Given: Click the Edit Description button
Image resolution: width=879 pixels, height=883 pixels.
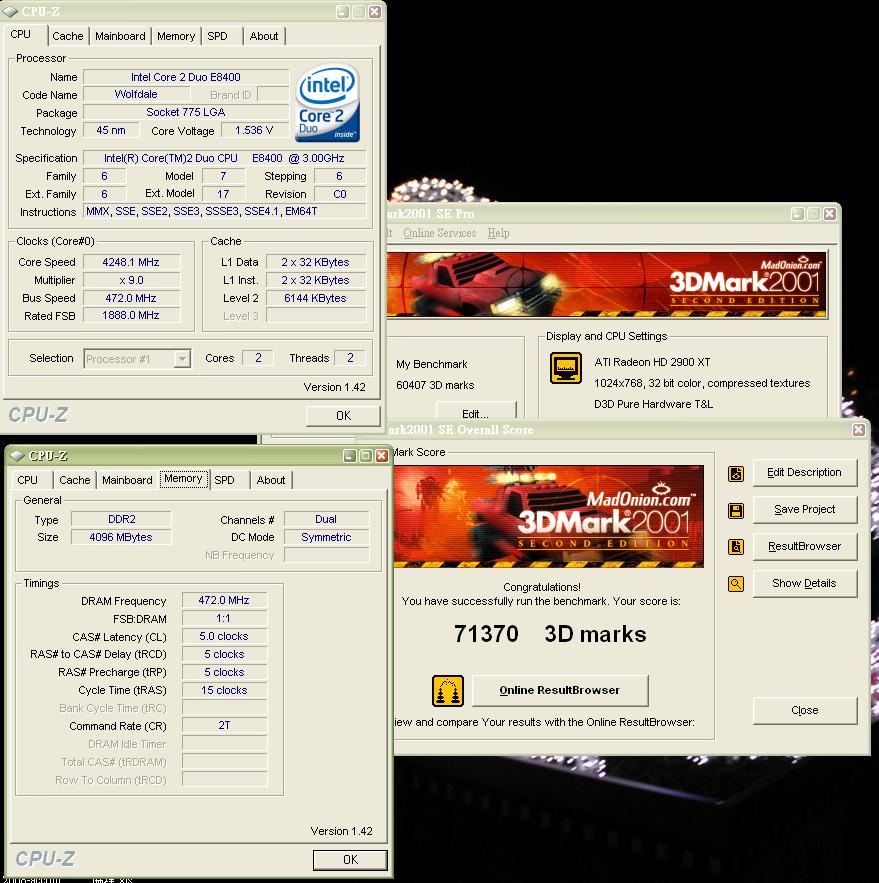Looking at the screenshot, I should (805, 472).
